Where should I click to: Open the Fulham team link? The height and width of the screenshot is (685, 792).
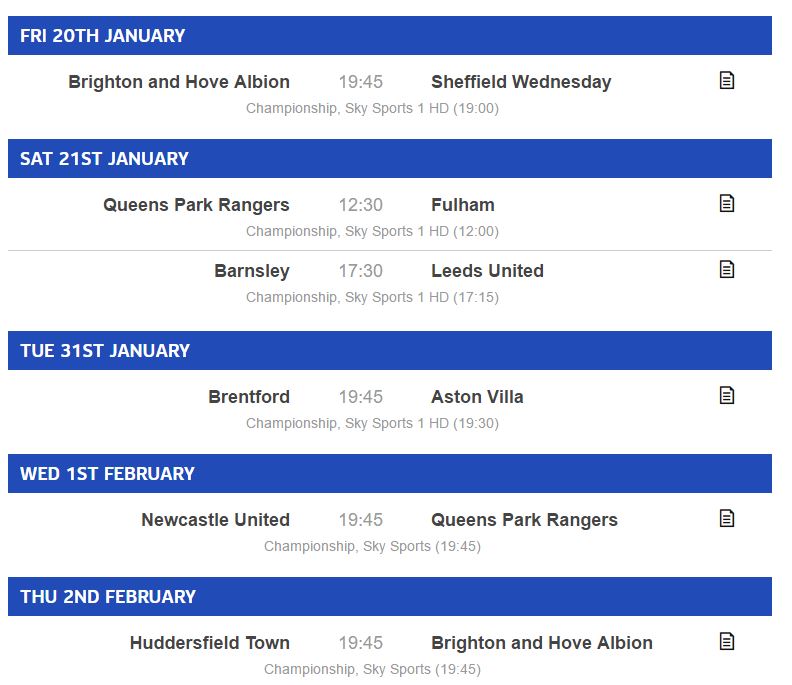pyautogui.click(x=463, y=205)
